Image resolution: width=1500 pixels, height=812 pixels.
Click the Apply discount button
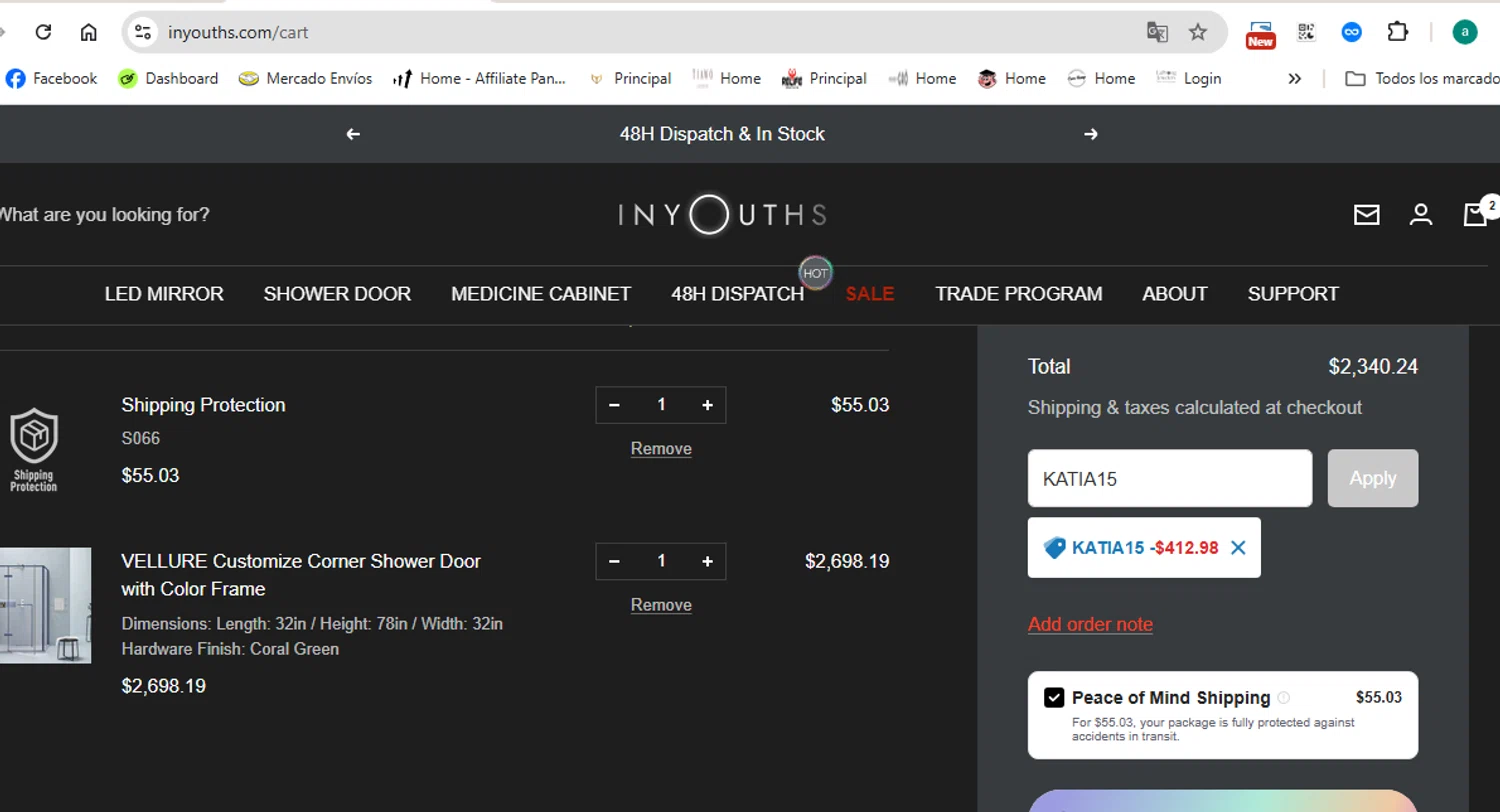click(x=1373, y=478)
